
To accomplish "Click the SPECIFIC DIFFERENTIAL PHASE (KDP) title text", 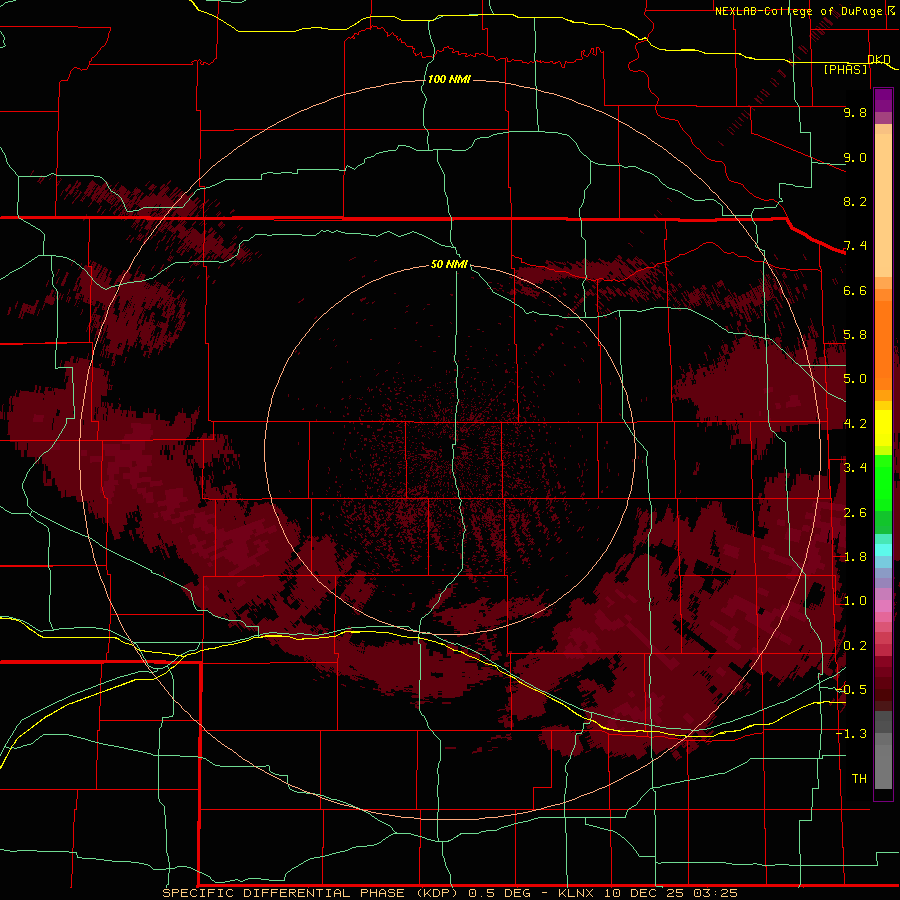I will click(x=310, y=893).
